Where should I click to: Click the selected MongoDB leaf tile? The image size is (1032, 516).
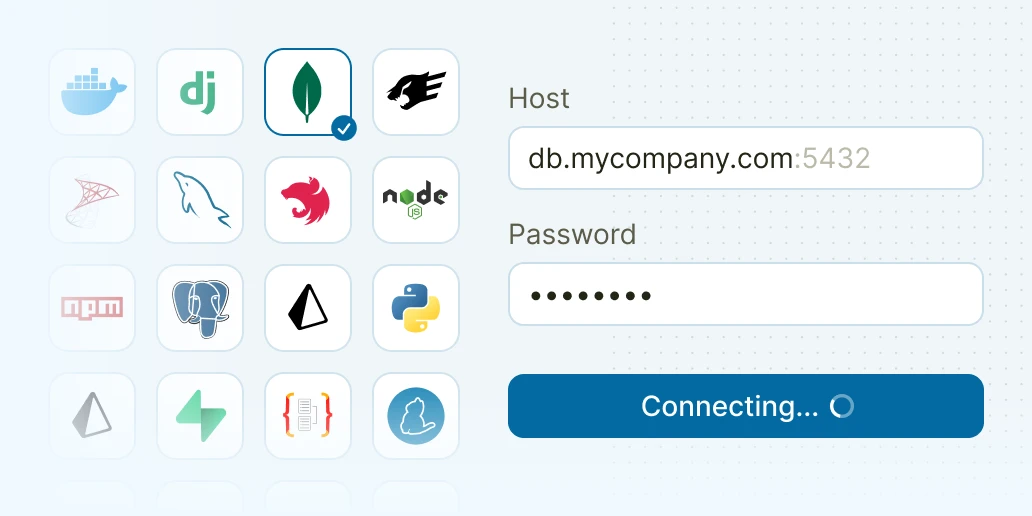(308, 92)
